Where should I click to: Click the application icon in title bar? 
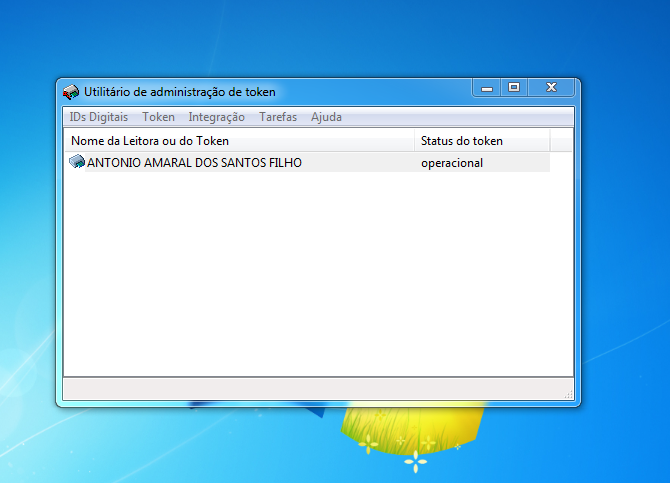(71, 92)
